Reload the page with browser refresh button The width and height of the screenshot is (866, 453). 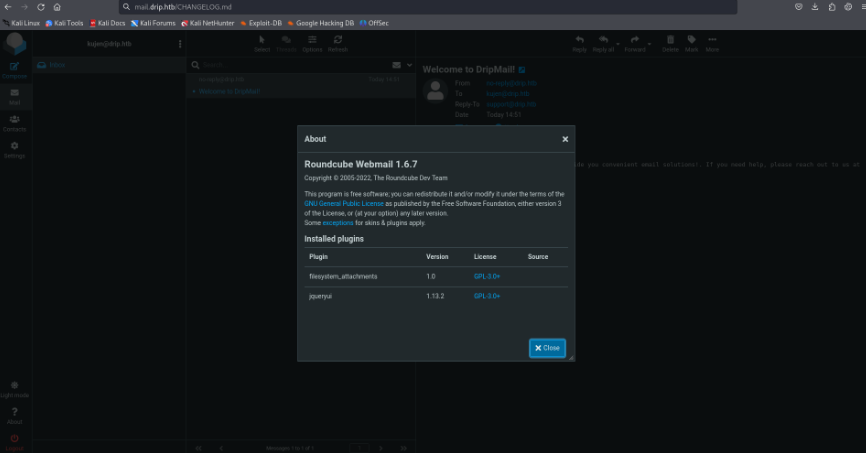point(41,7)
